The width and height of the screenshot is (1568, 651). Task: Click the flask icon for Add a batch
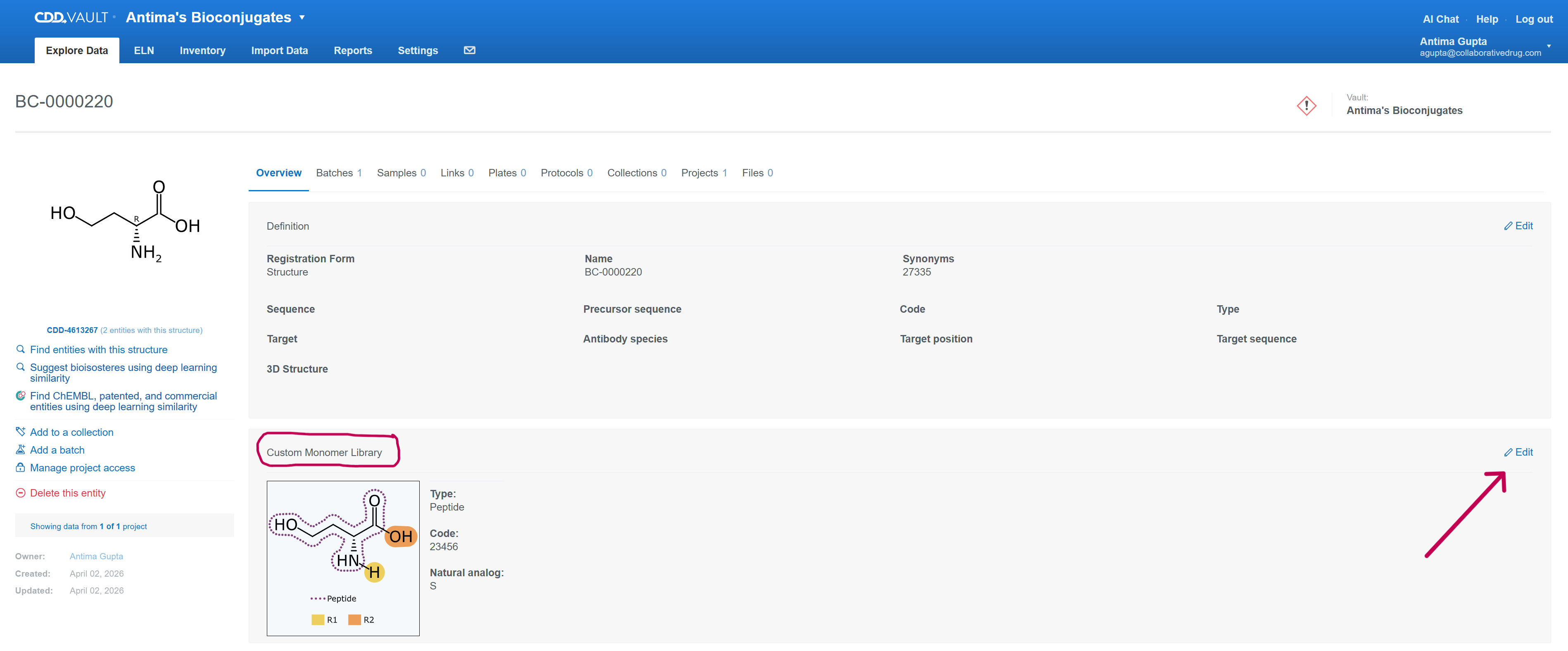(x=20, y=449)
